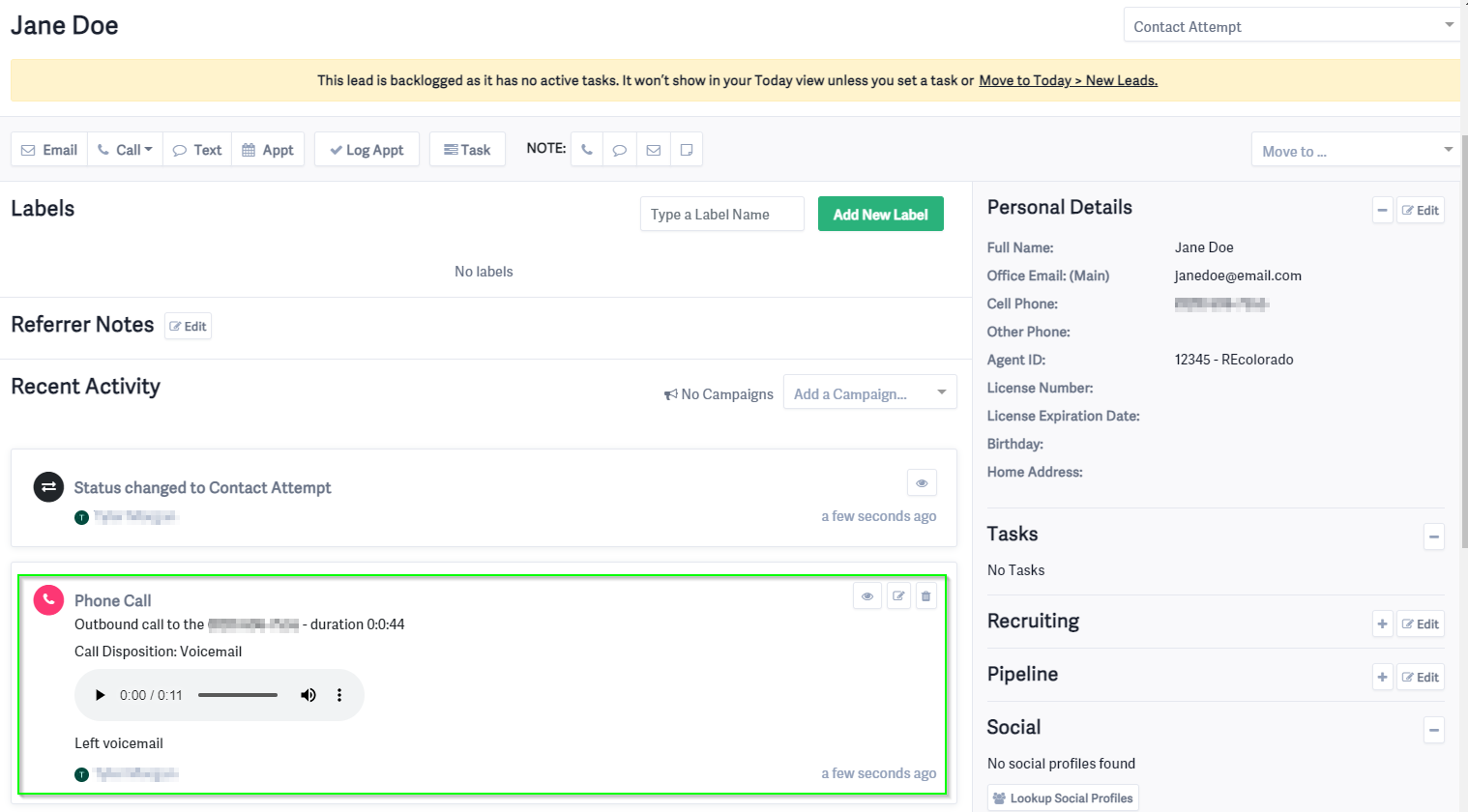Click Add New Label button
The width and height of the screenshot is (1468, 812).
coord(881,215)
